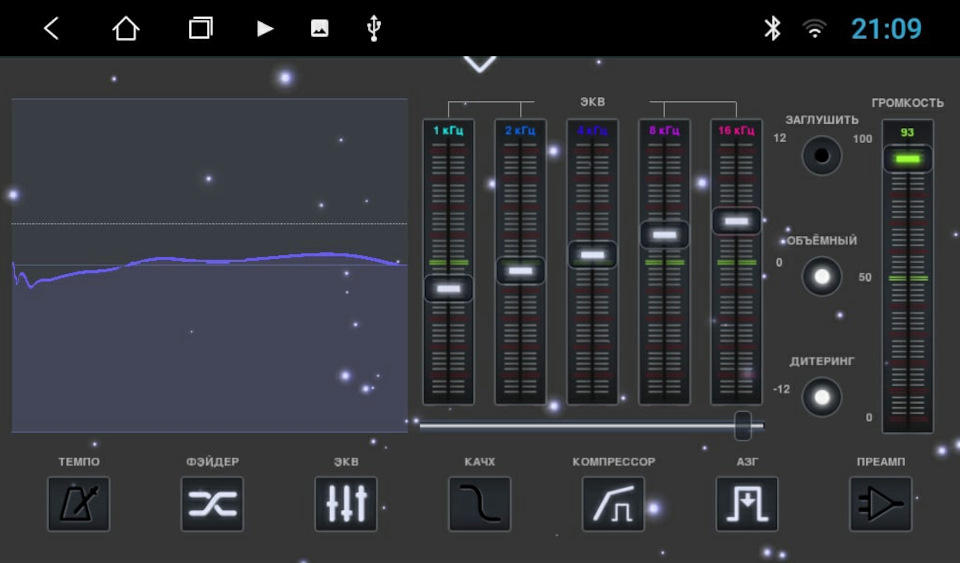Screen dimensions: 960x563
Task: Click the volume value 93
Action: [907, 132]
